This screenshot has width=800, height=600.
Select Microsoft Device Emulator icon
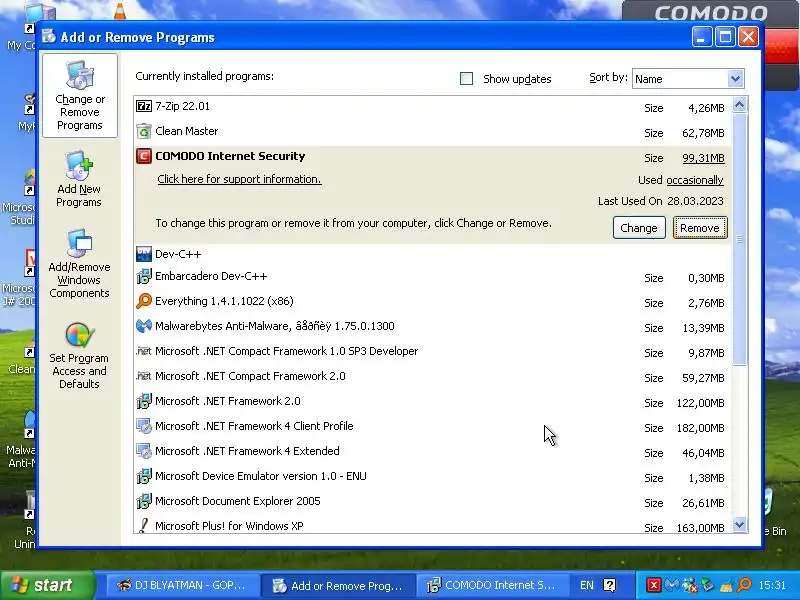144,476
